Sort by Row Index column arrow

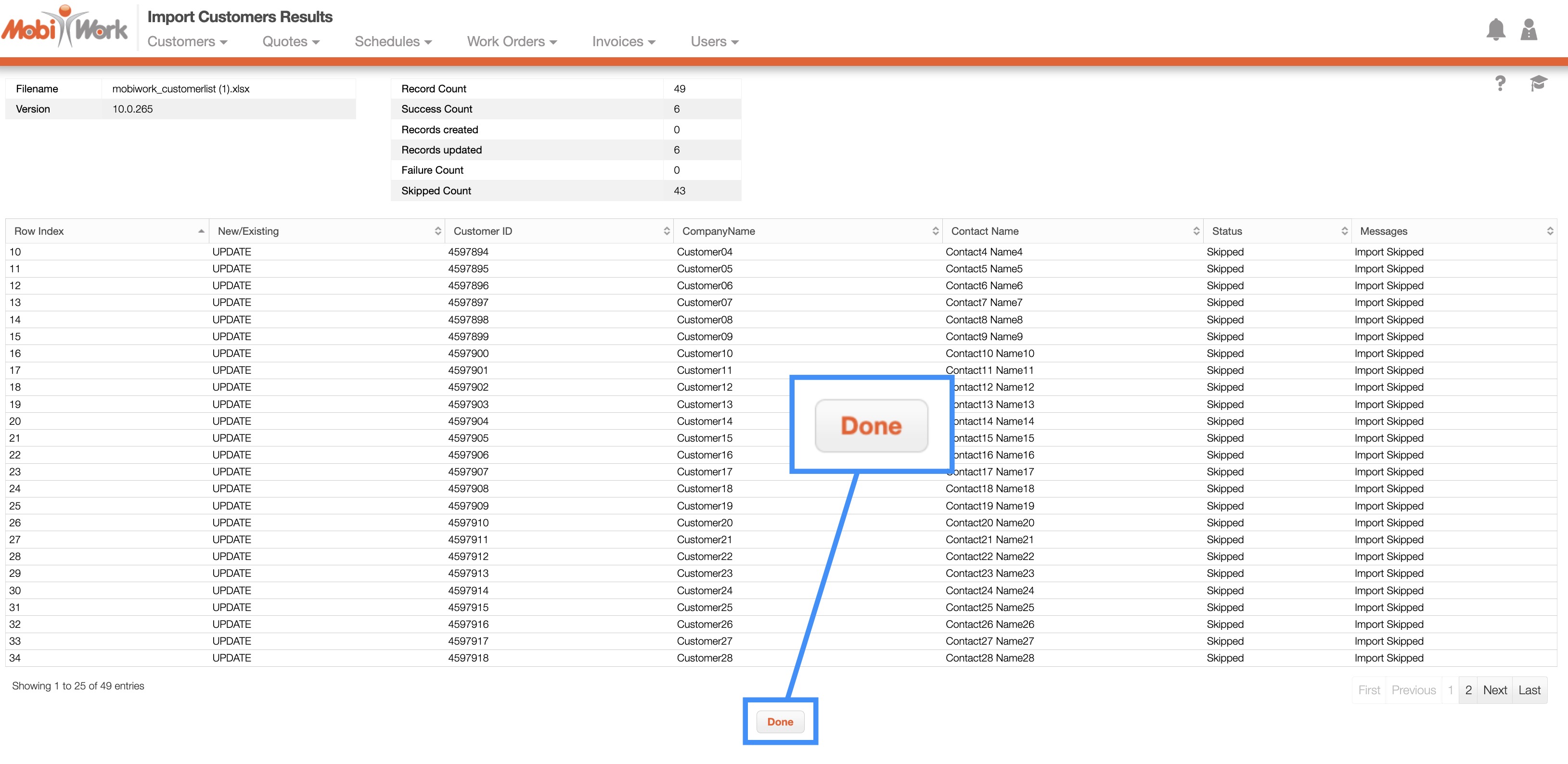click(x=201, y=231)
